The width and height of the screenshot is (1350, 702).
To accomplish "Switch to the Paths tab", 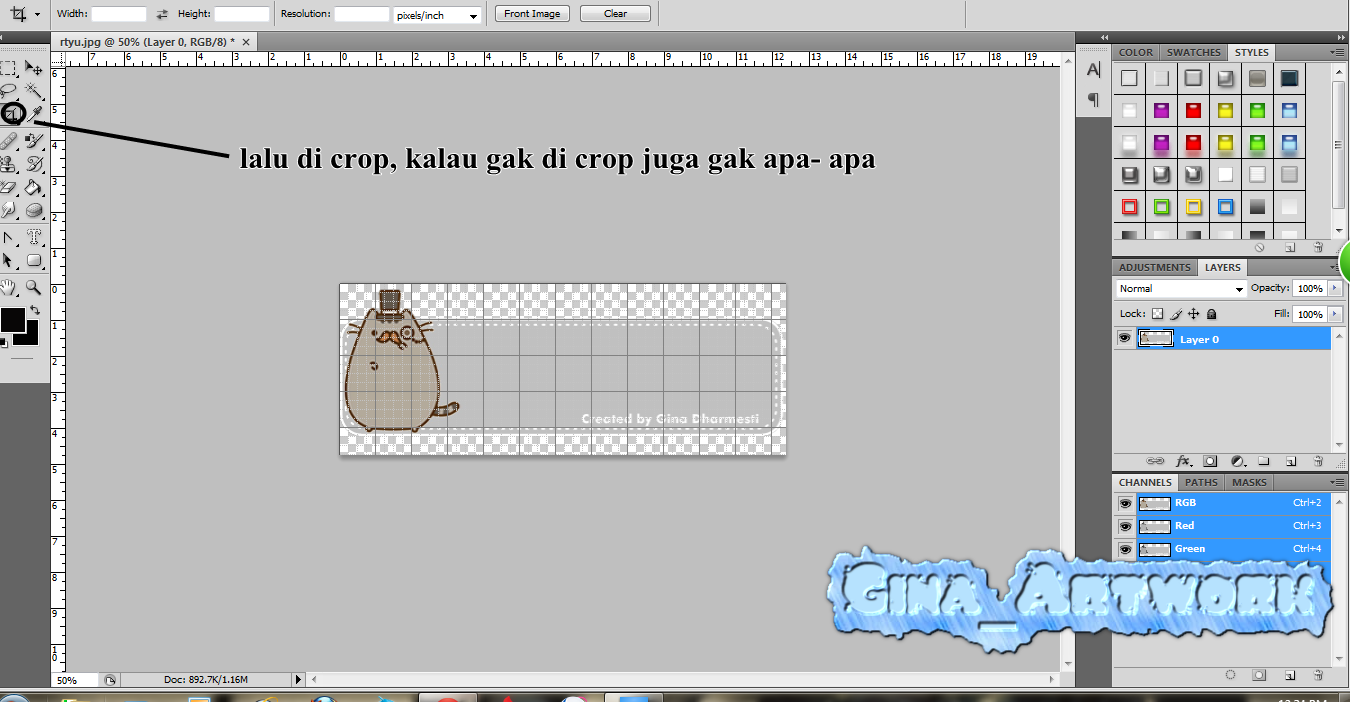I will tap(1200, 482).
